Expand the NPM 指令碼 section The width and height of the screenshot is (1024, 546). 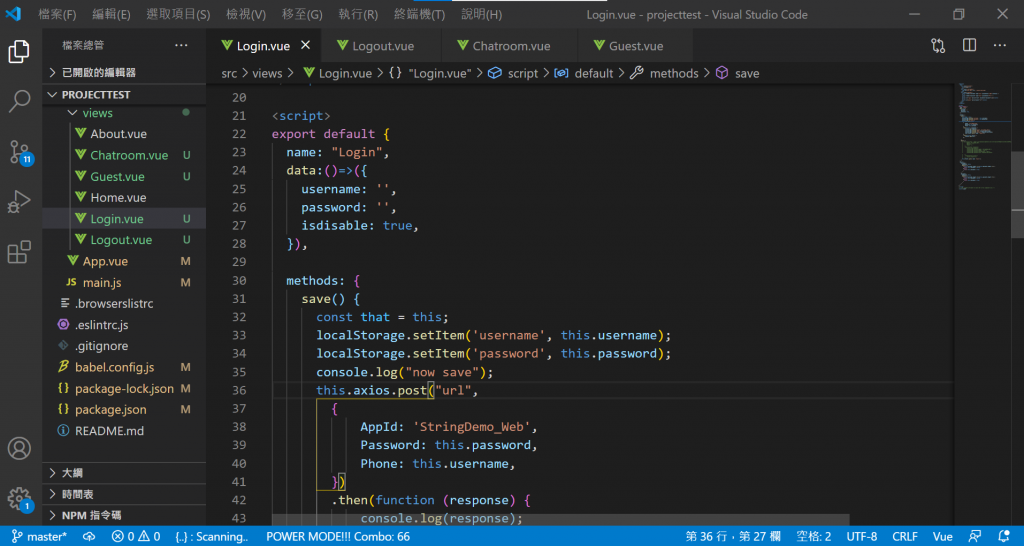coord(91,515)
